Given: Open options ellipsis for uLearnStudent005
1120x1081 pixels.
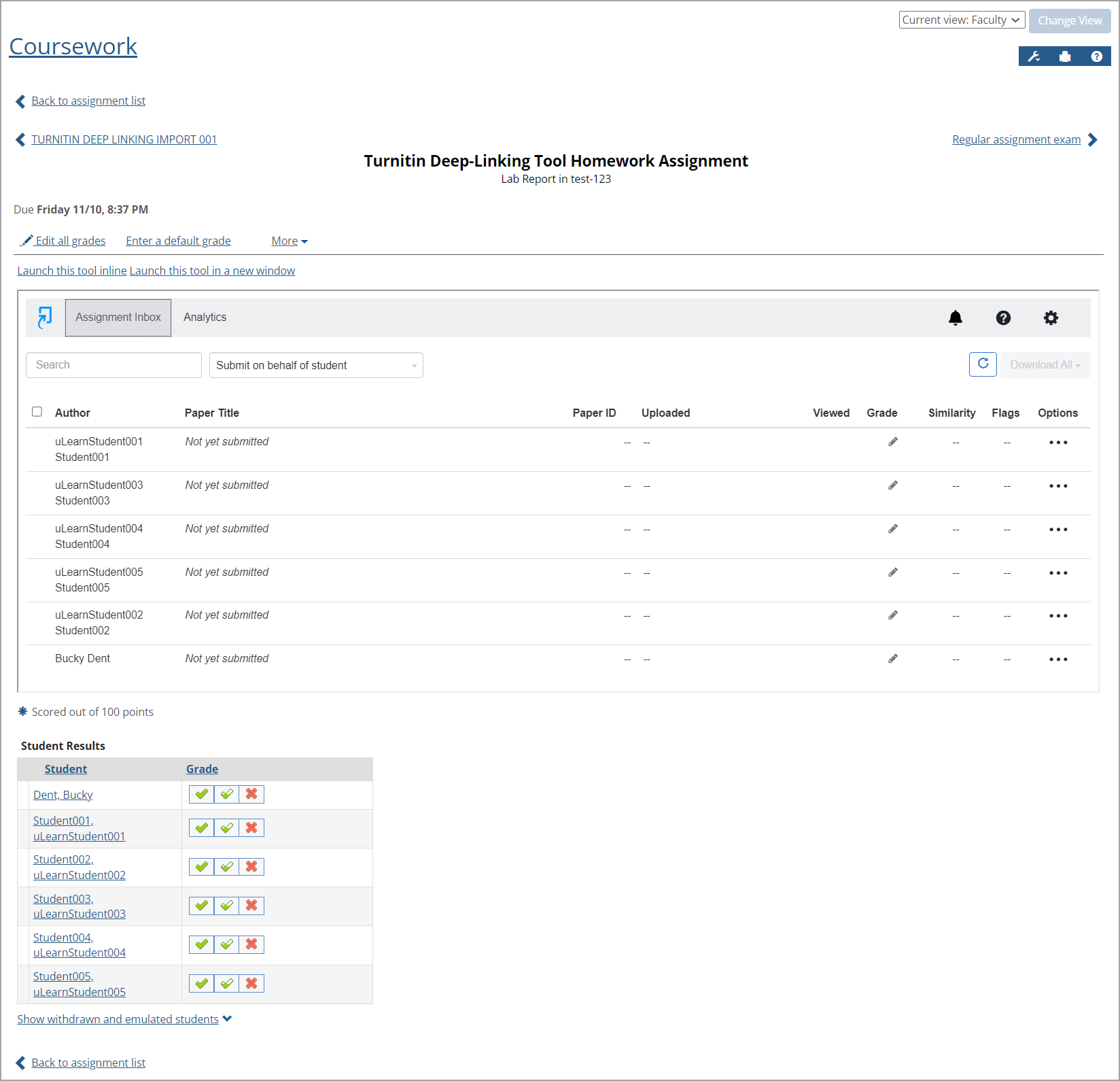Looking at the screenshot, I should (1058, 573).
